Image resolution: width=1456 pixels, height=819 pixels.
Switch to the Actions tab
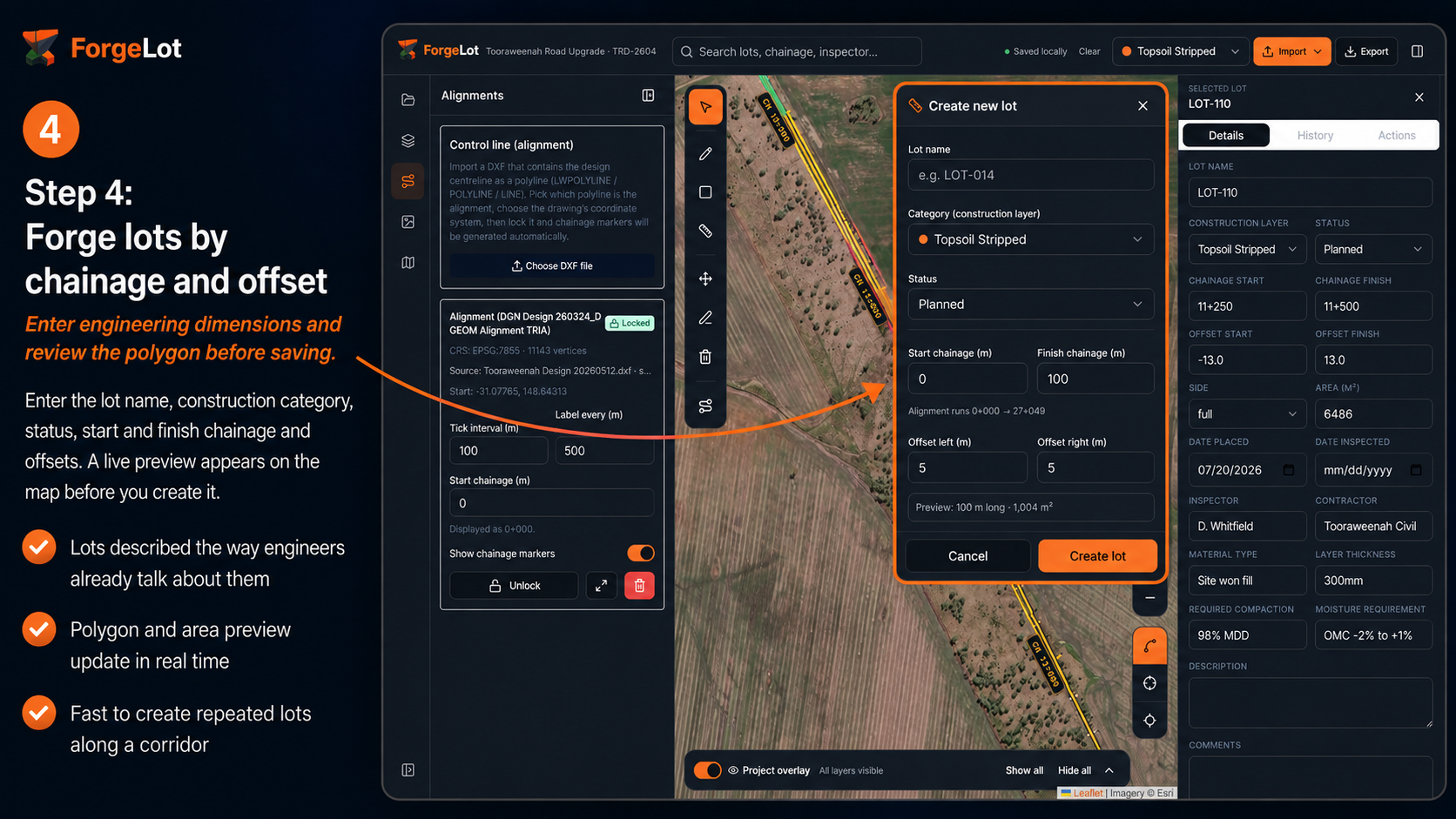coord(1396,135)
